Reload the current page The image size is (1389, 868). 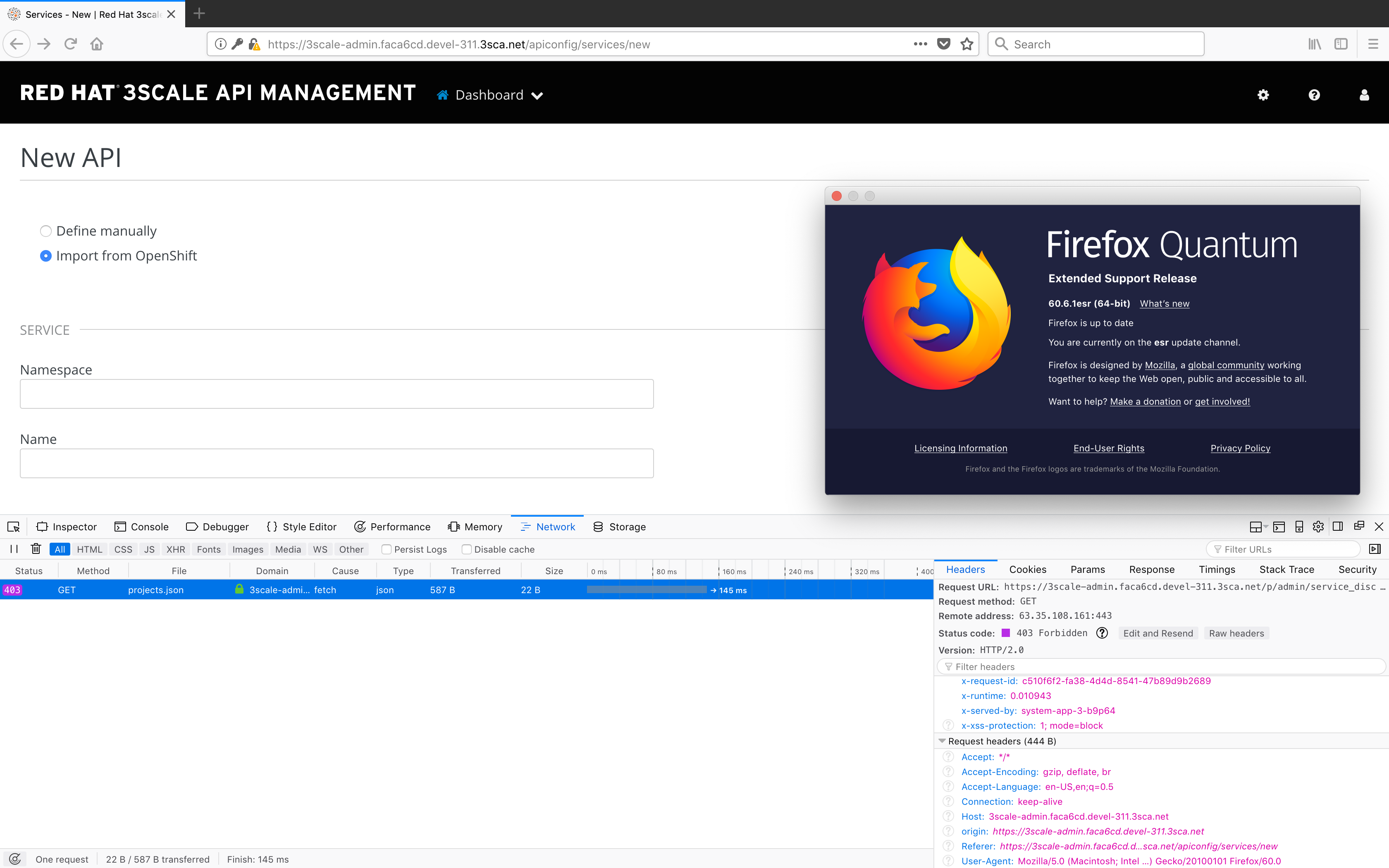pos(71,44)
